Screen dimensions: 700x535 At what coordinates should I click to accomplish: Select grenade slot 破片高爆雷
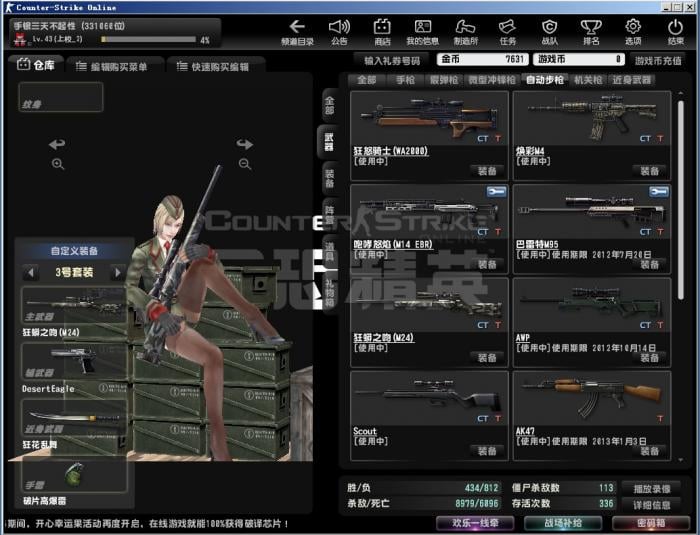[x=74, y=474]
